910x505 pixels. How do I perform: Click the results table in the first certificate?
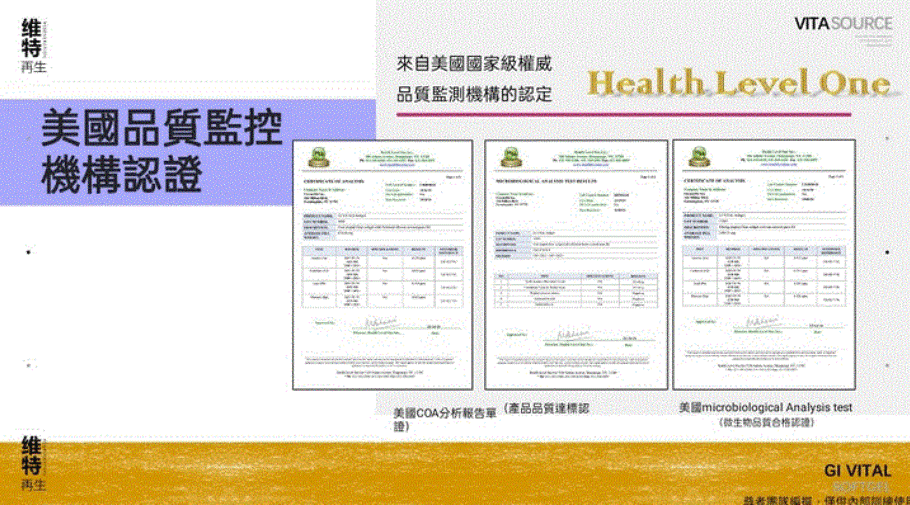pyautogui.click(x=382, y=276)
